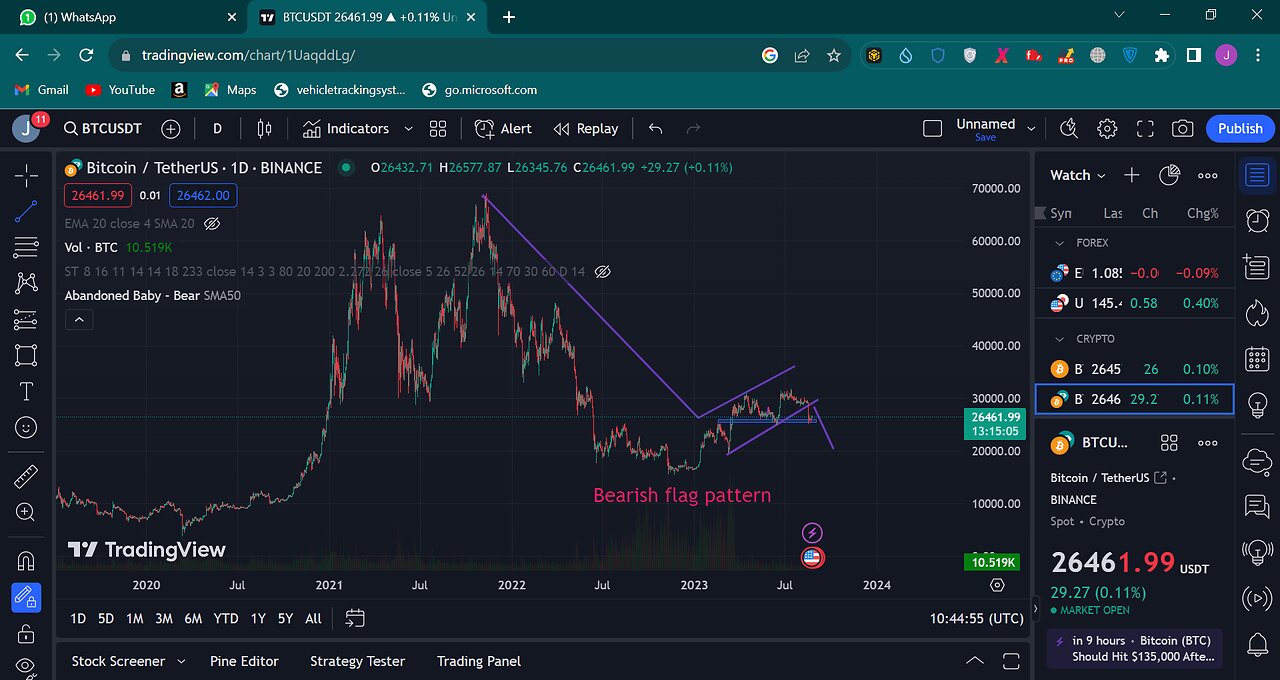1280x680 pixels.
Task: Toggle lock all drawing tools
Action: [26, 634]
